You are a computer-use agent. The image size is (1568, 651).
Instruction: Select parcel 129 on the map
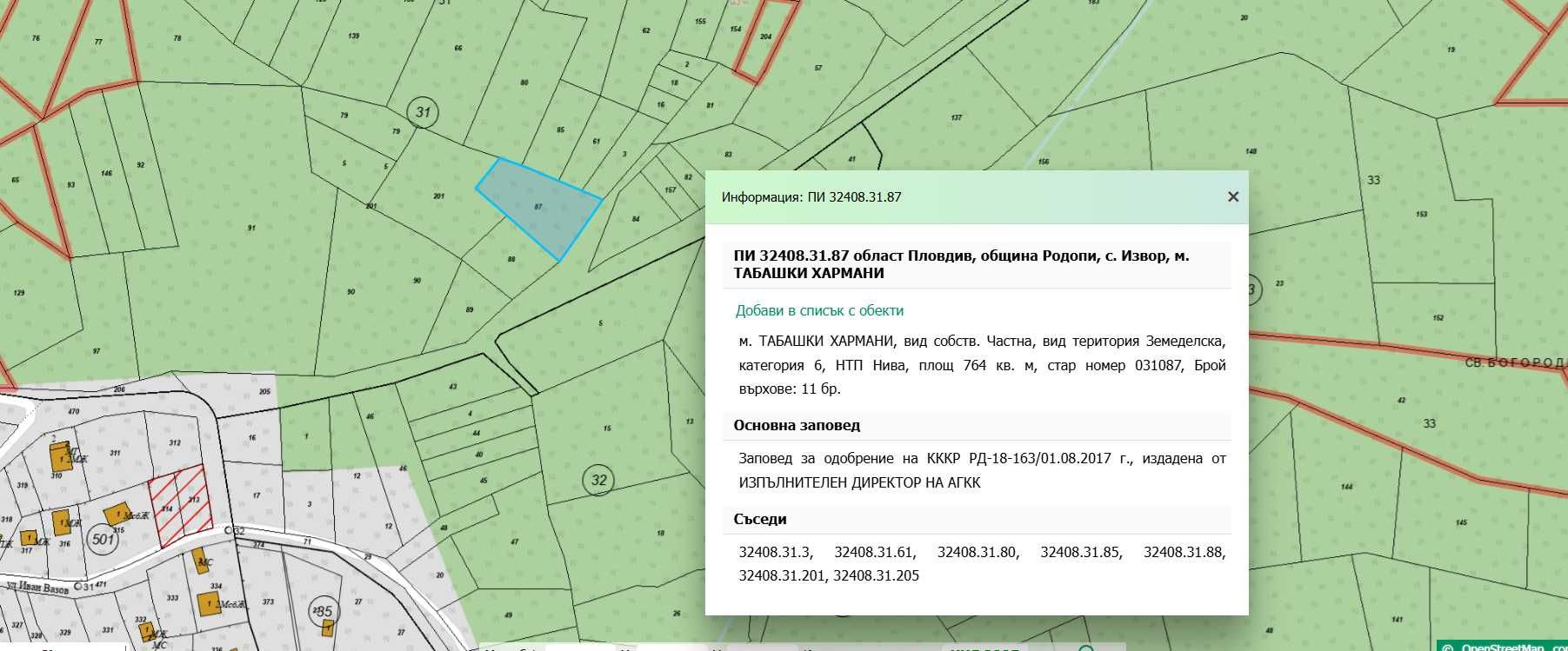(x=19, y=293)
